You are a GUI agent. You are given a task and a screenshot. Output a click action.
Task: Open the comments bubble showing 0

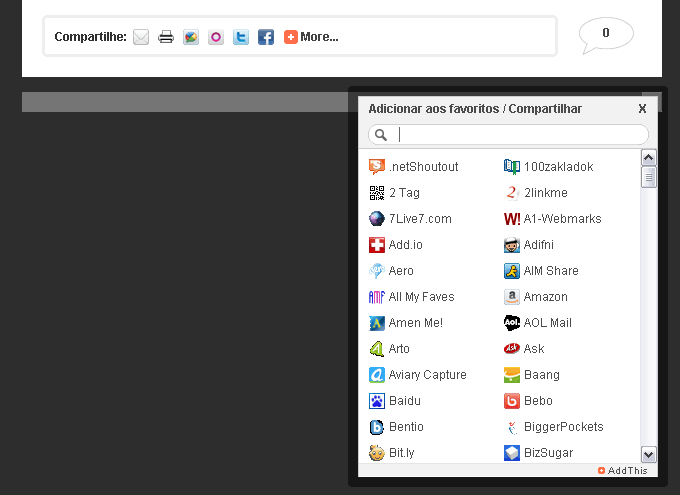point(606,34)
